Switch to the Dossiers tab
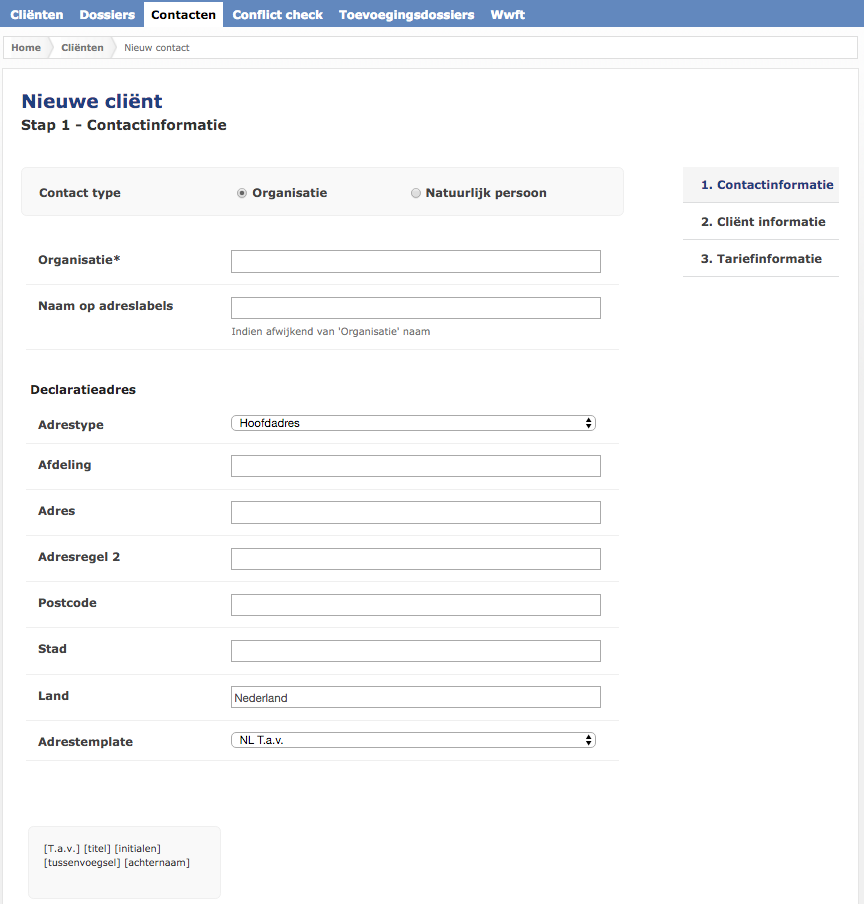 click(x=107, y=14)
